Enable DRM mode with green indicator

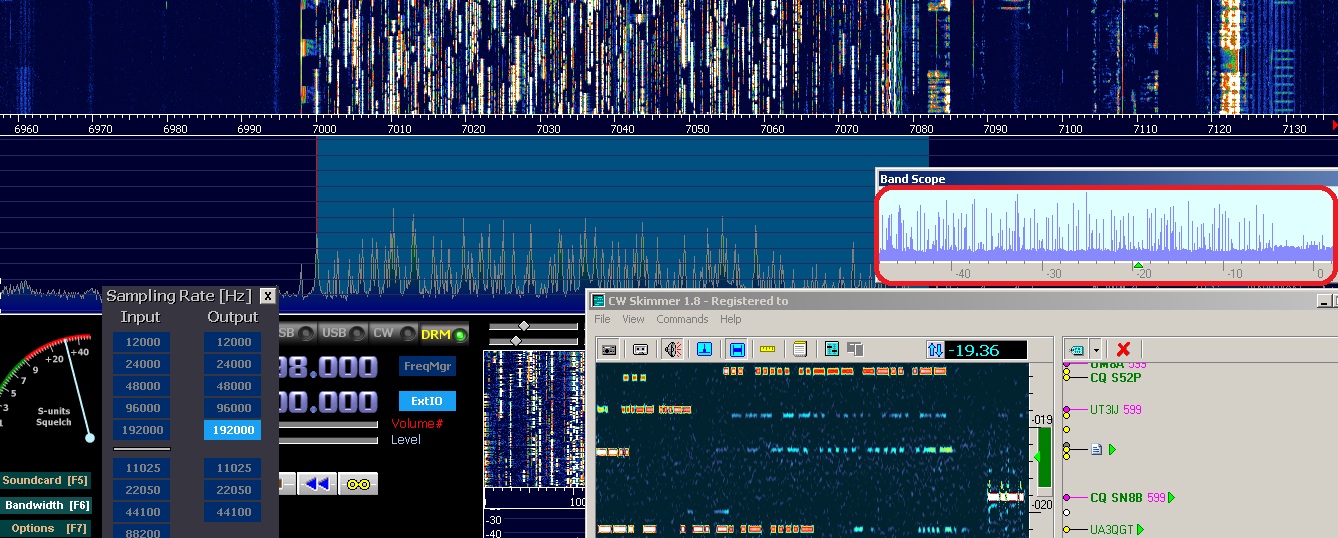(444, 334)
